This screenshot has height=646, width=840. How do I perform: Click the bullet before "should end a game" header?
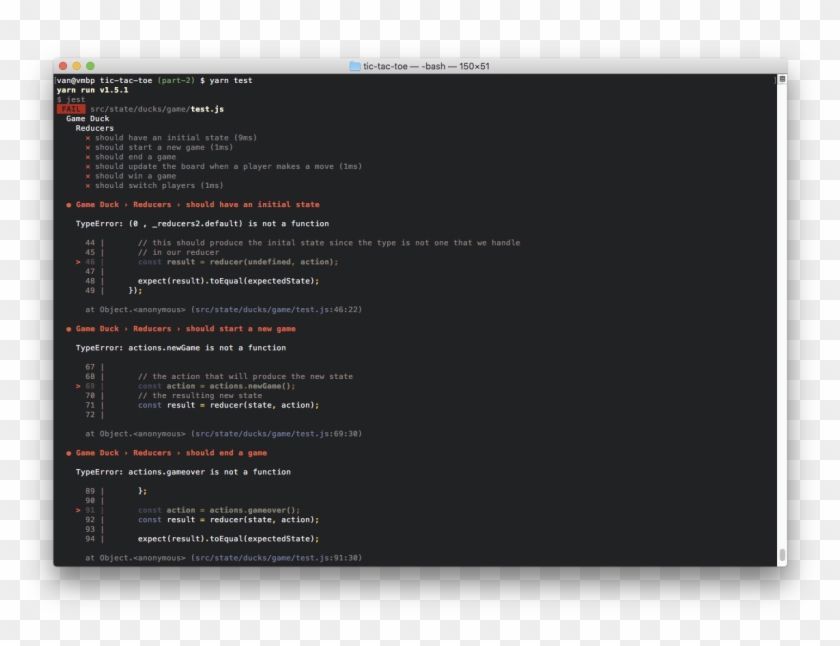tap(68, 453)
